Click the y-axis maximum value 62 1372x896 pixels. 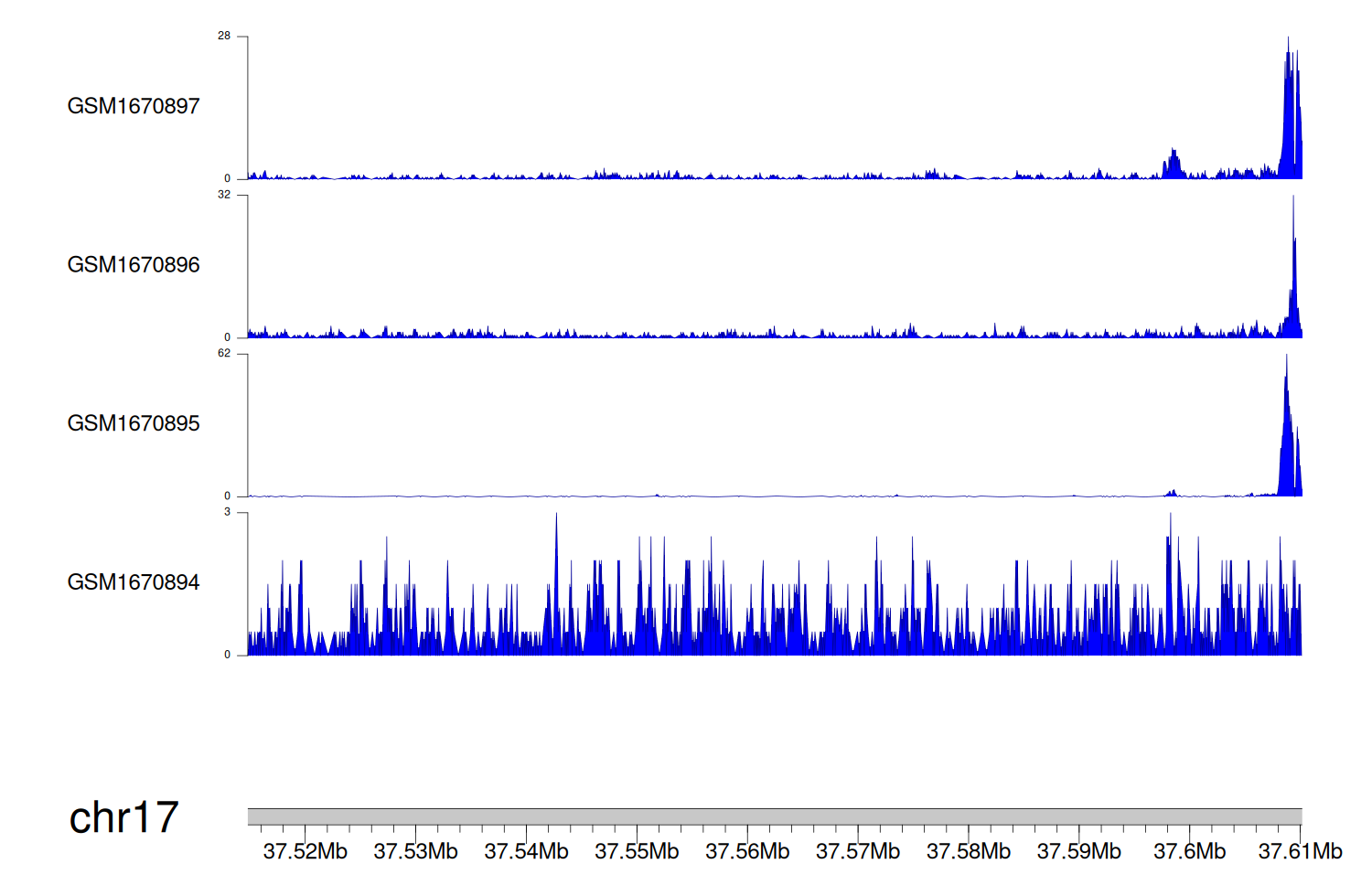click(x=224, y=354)
